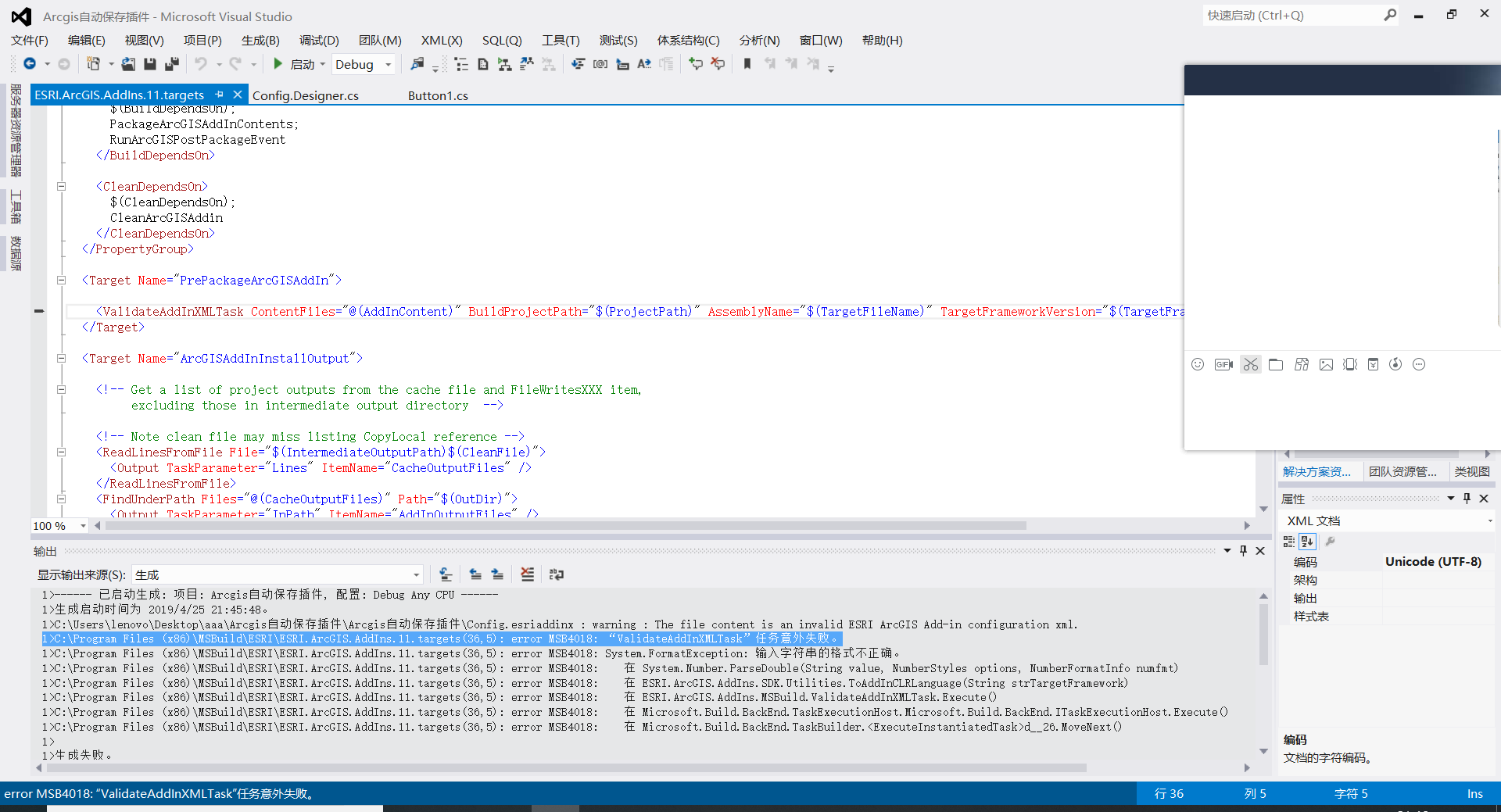Toggle auto-hide pin on Properties panel

(x=1467, y=499)
